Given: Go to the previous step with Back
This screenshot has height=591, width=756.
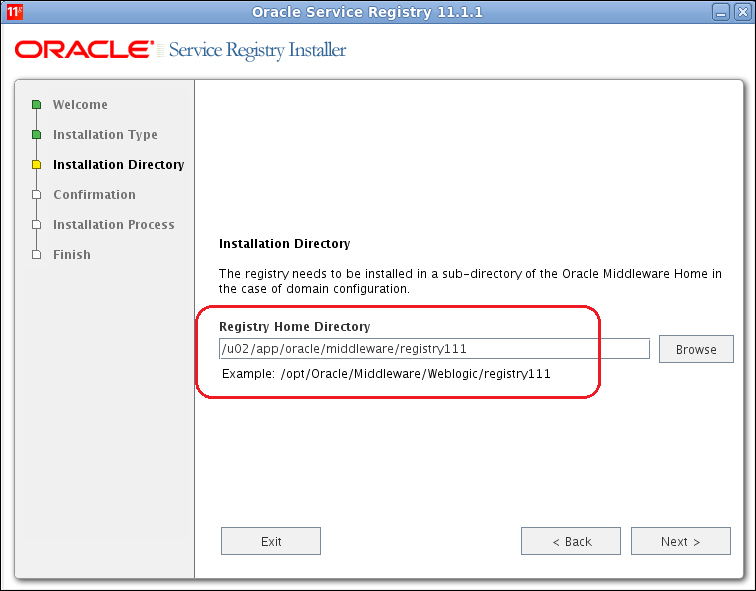Looking at the screenshot, I should (571, 541).
